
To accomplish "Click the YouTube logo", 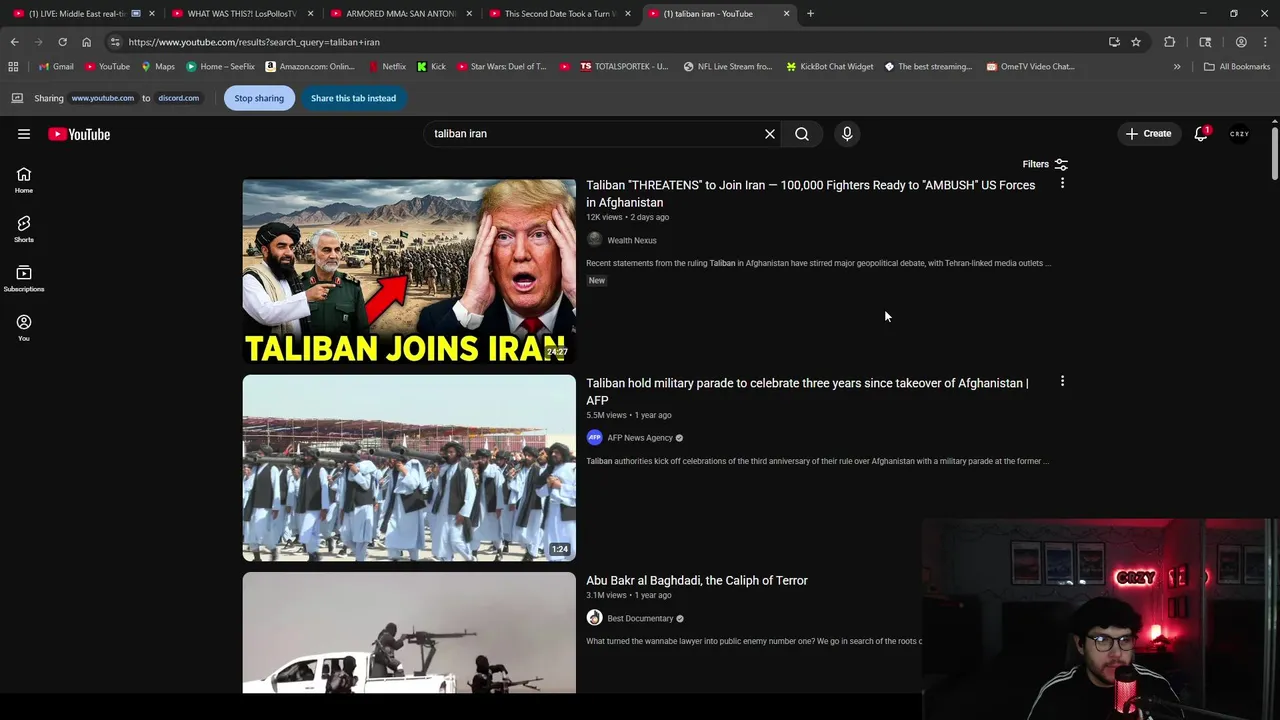I will (x=79, y=134).
